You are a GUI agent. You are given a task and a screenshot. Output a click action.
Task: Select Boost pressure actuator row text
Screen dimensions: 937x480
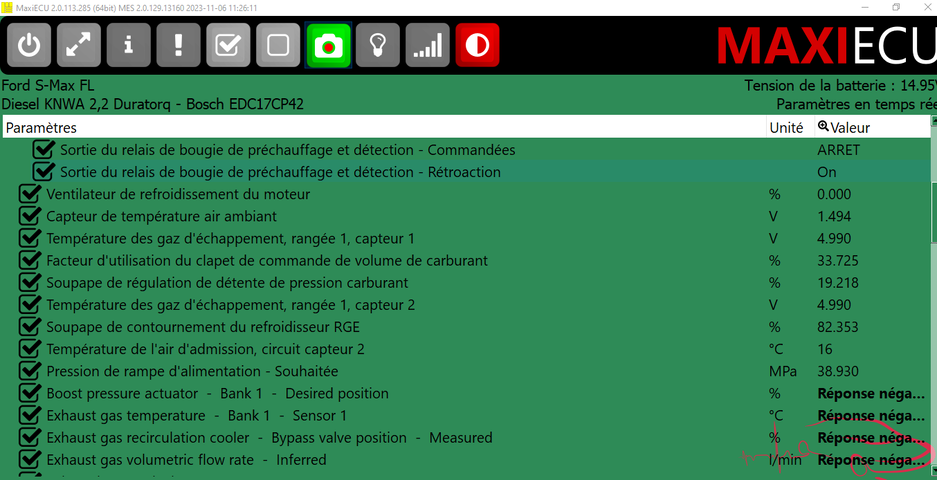click(x=217, y=393)
